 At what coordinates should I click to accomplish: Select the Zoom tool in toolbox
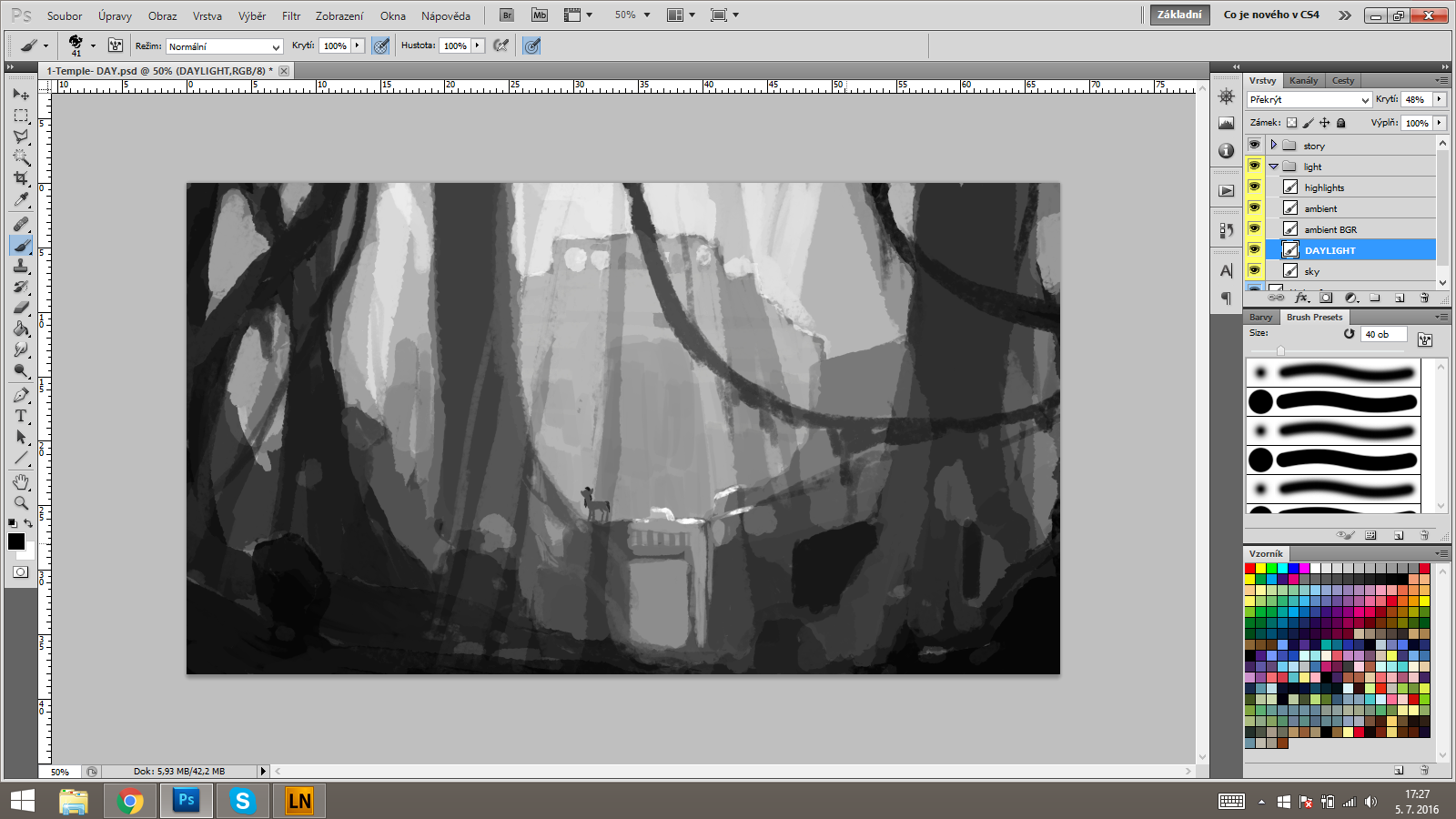[21, 503]
